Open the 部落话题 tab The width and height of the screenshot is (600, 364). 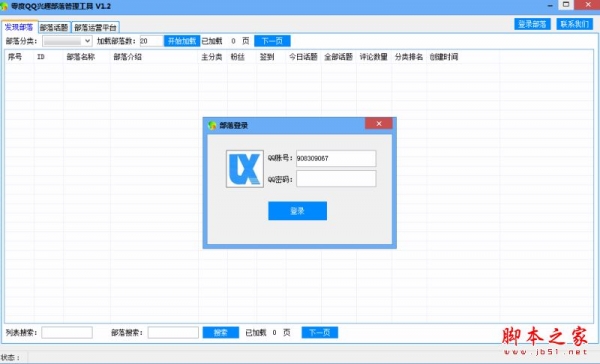tap(54, 28)
